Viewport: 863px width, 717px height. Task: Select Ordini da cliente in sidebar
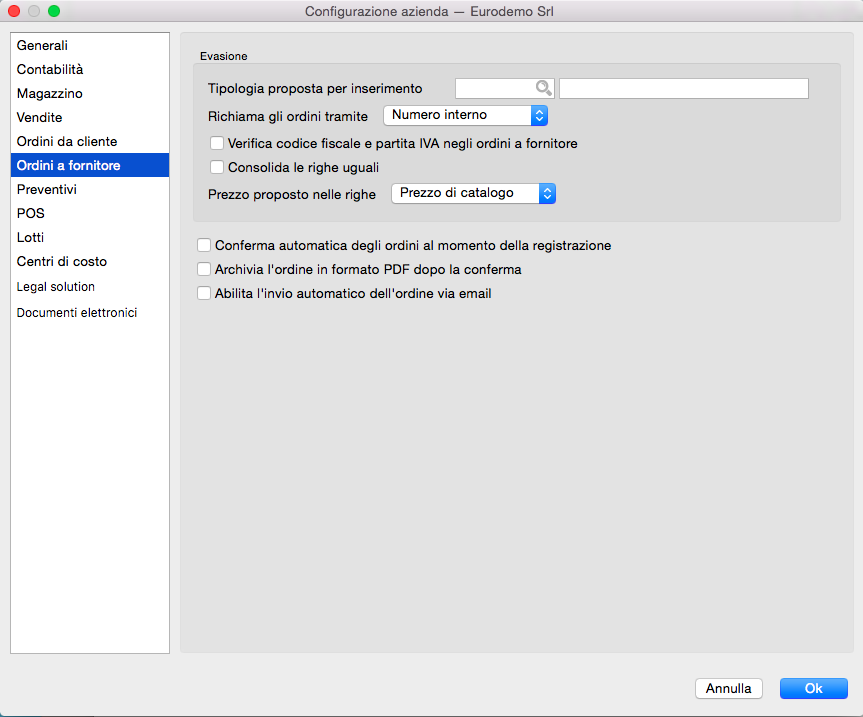coord(67,142)
